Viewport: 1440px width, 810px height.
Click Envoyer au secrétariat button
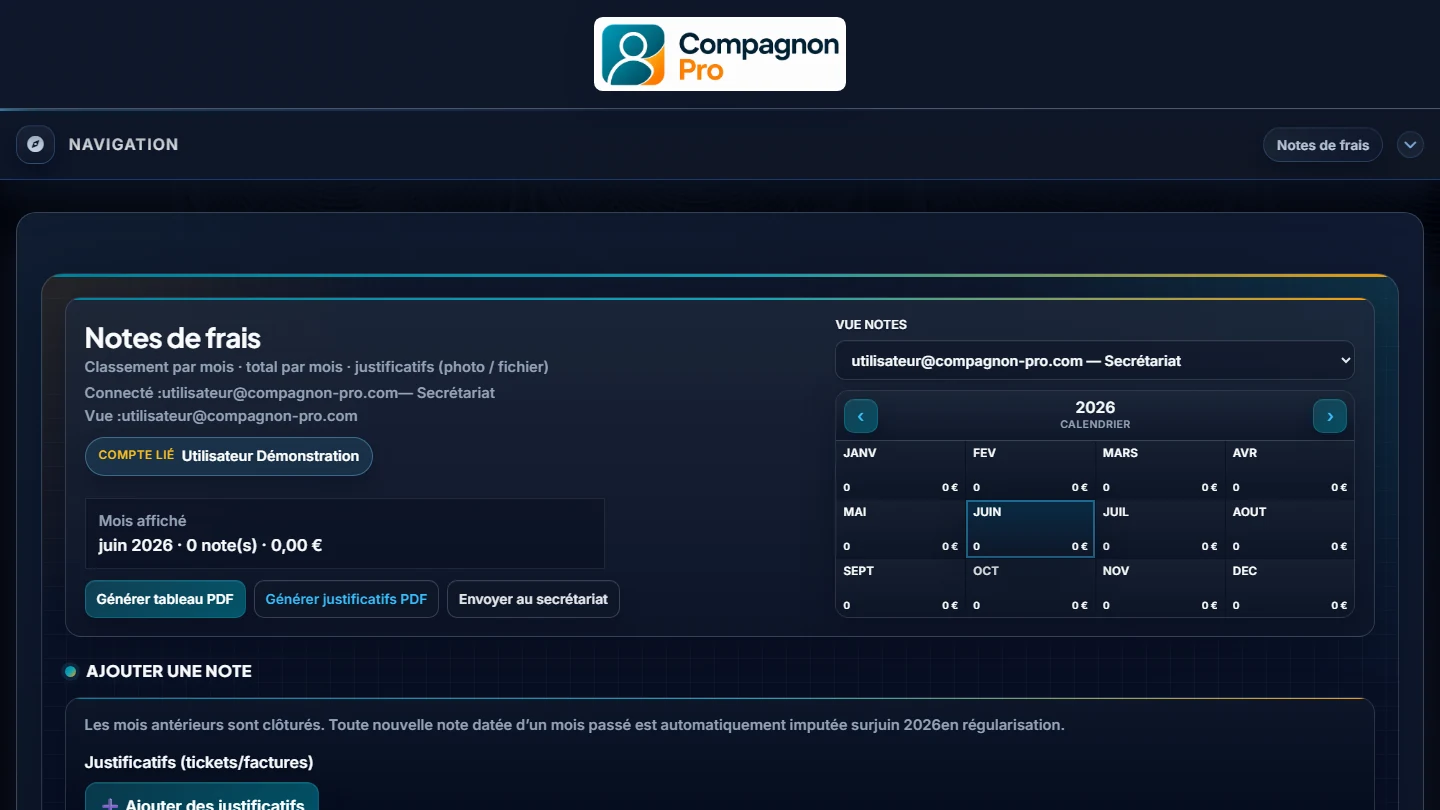tap(533, 599)
